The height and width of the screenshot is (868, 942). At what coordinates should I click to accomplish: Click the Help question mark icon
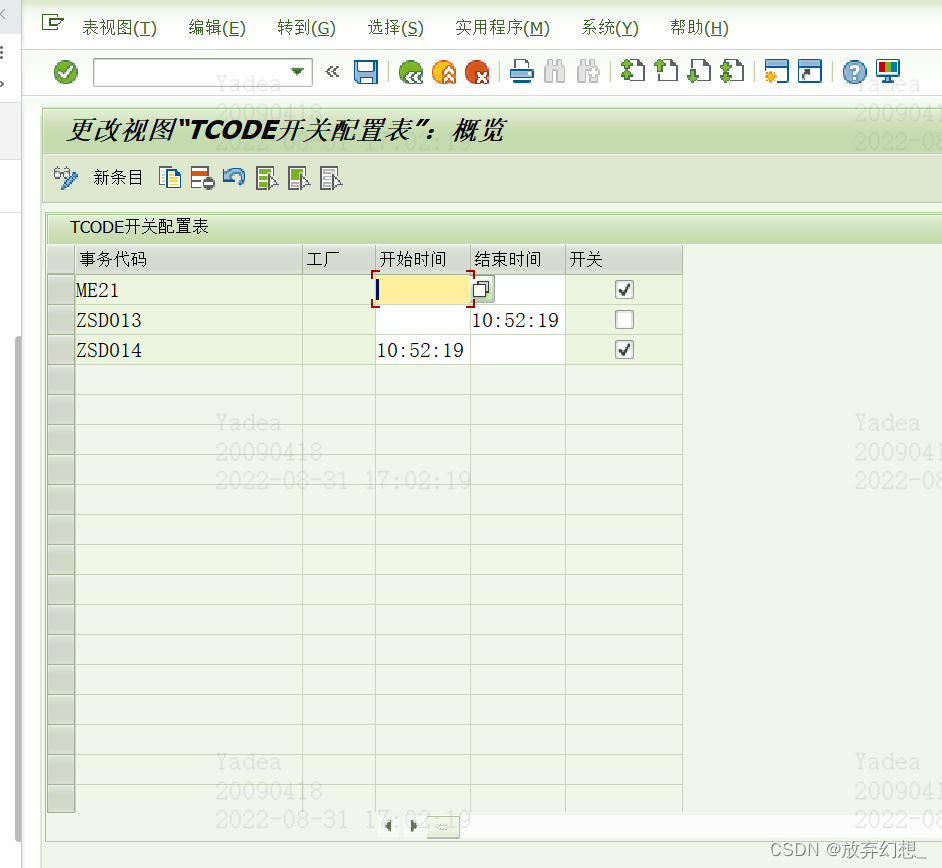853,71
